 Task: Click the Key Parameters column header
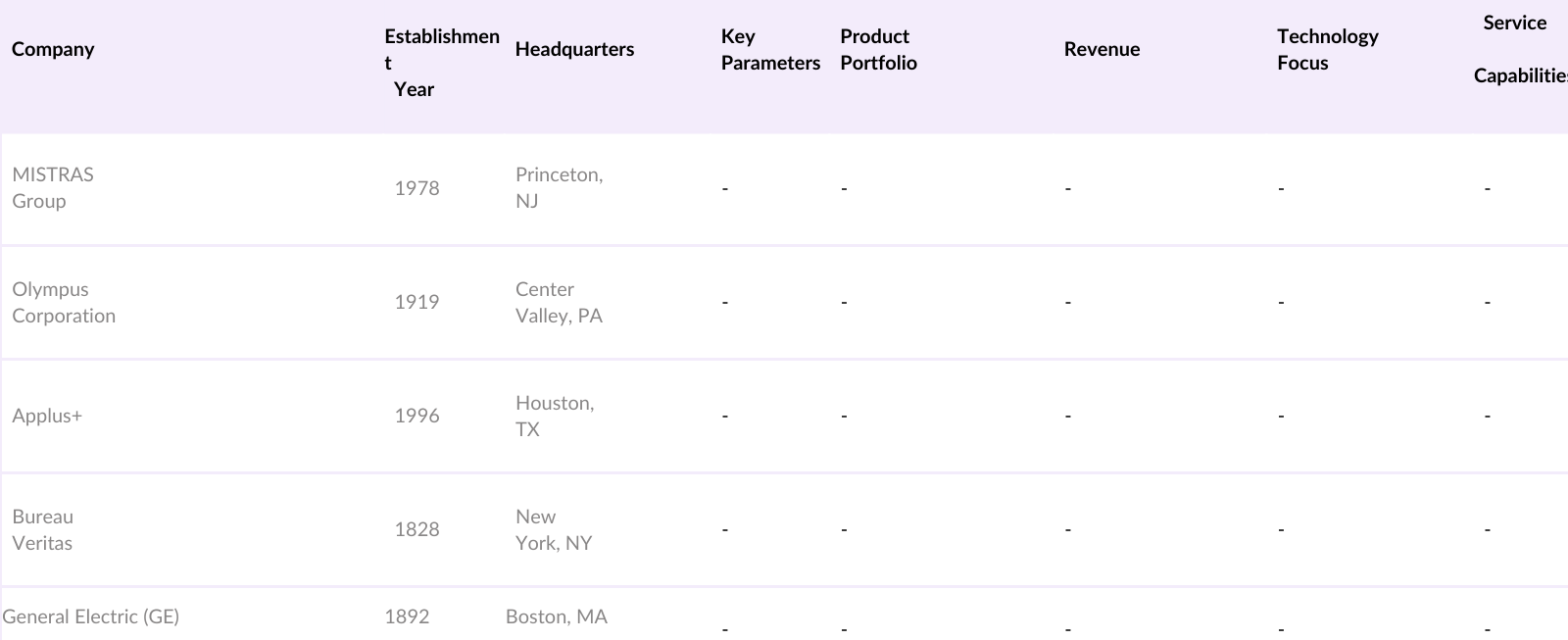(x=769, y=50)
